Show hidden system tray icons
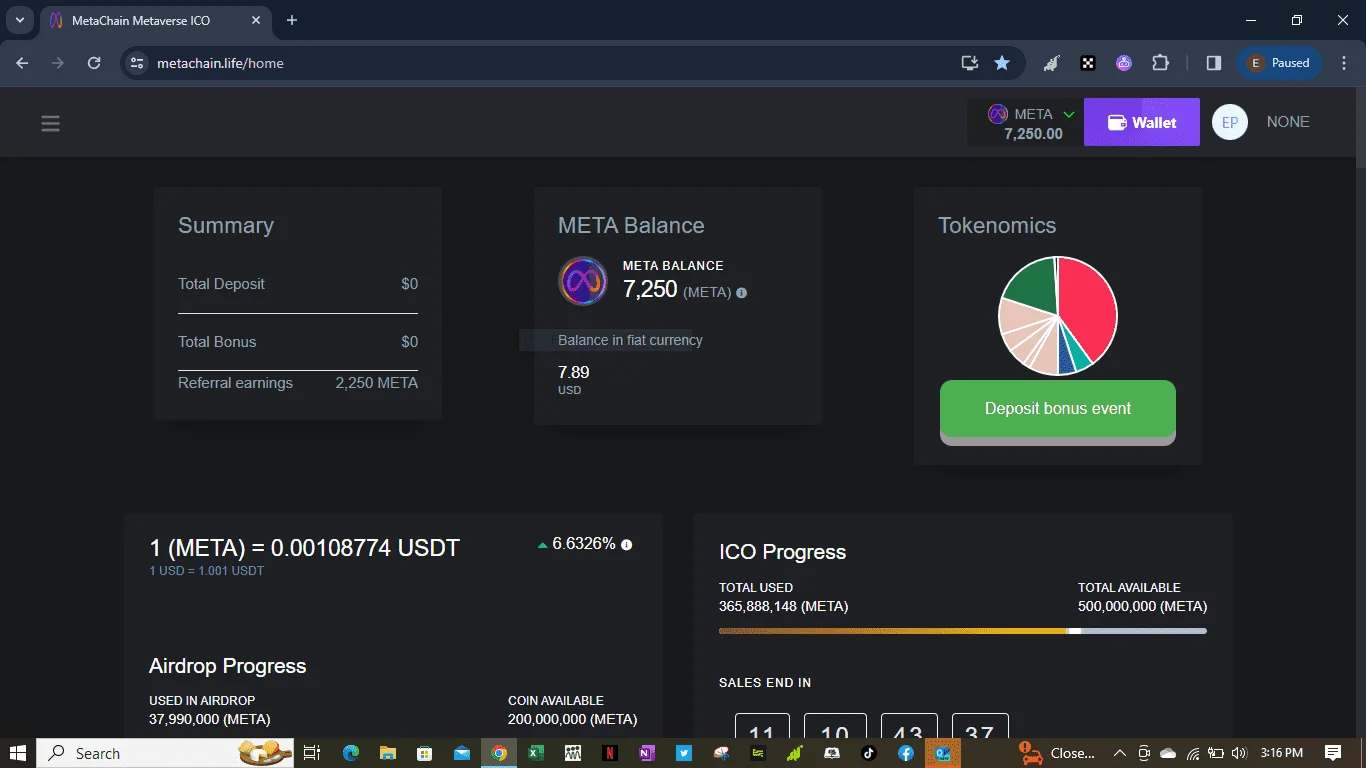The width and height of the screenshot is (1366, 768). click(1119, 753)
